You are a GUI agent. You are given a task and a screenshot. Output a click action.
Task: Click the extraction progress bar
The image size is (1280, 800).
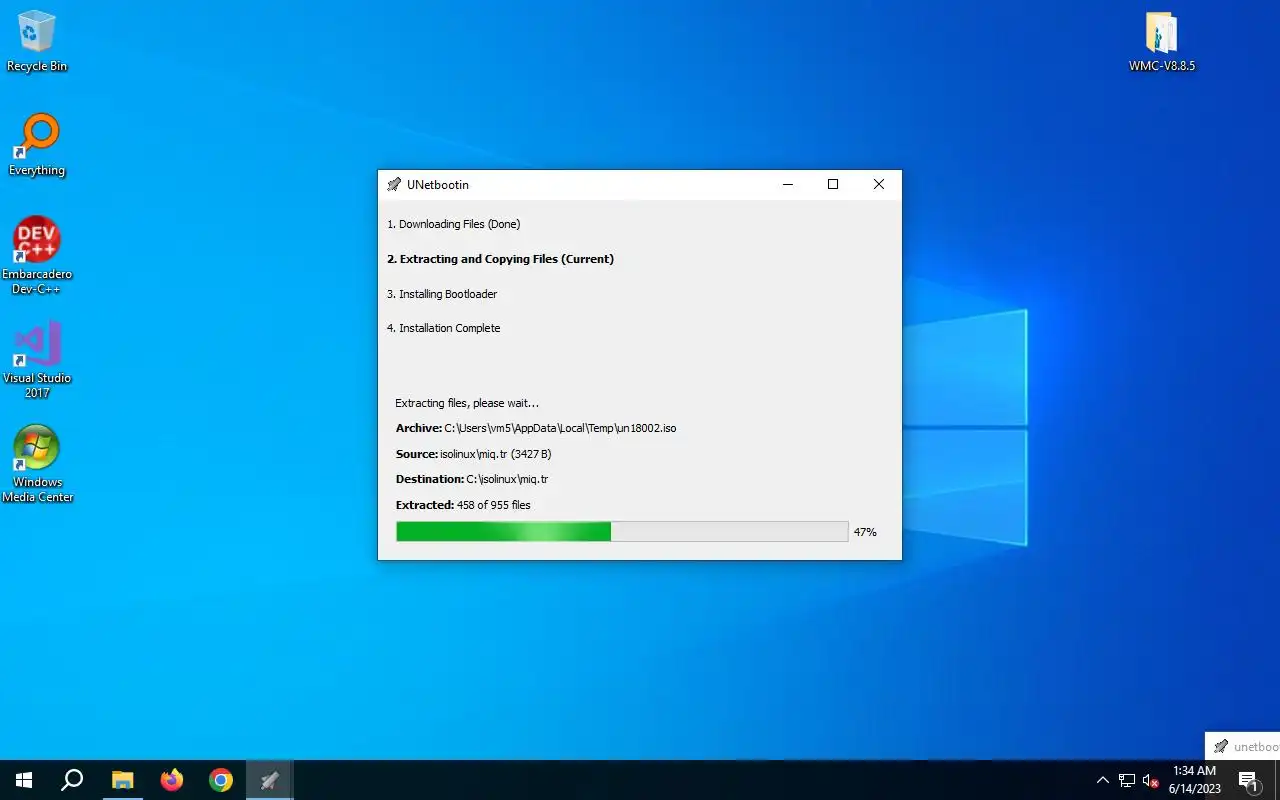[622, 532]
